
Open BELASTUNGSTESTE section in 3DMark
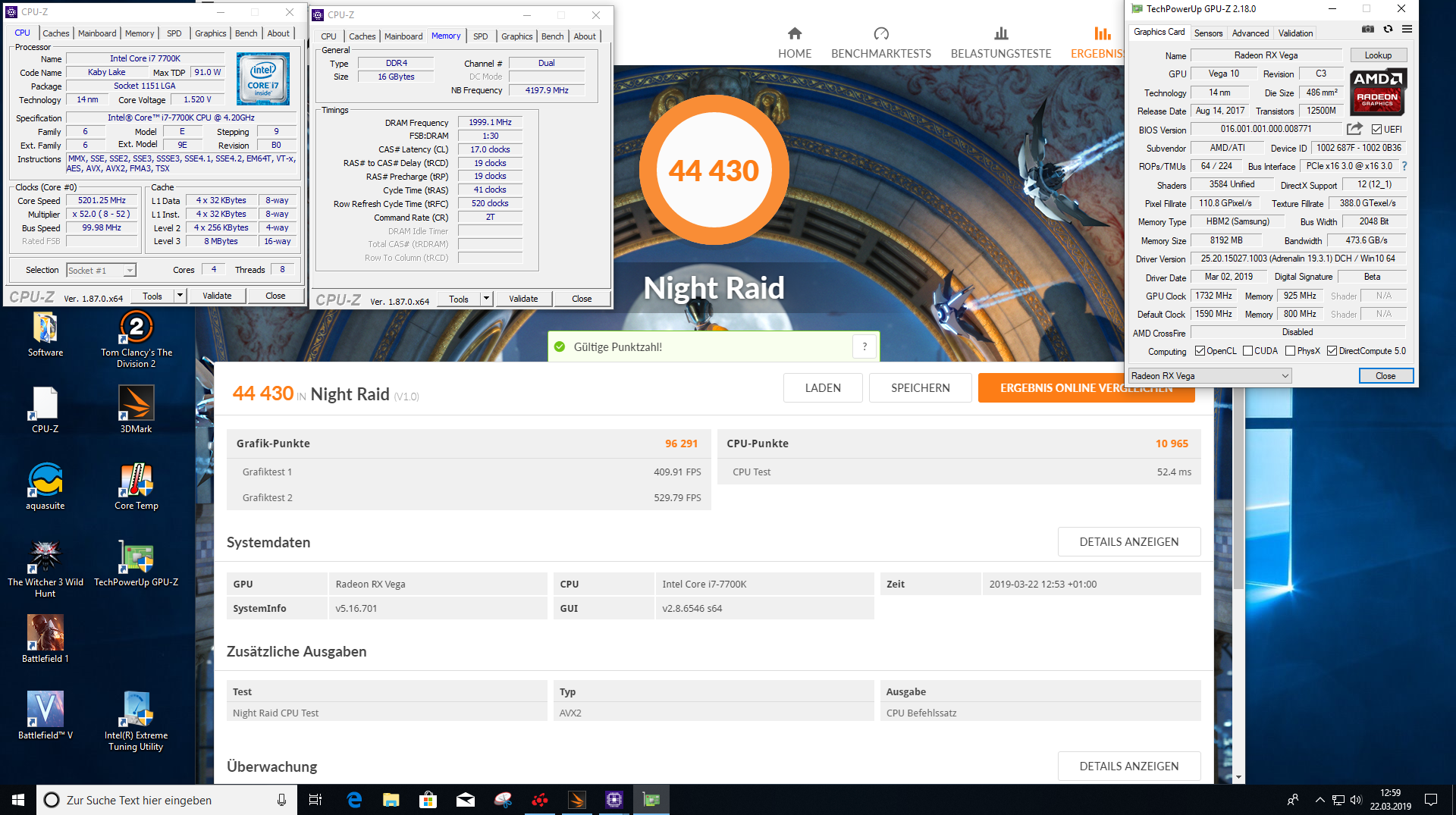(1001, 42)
